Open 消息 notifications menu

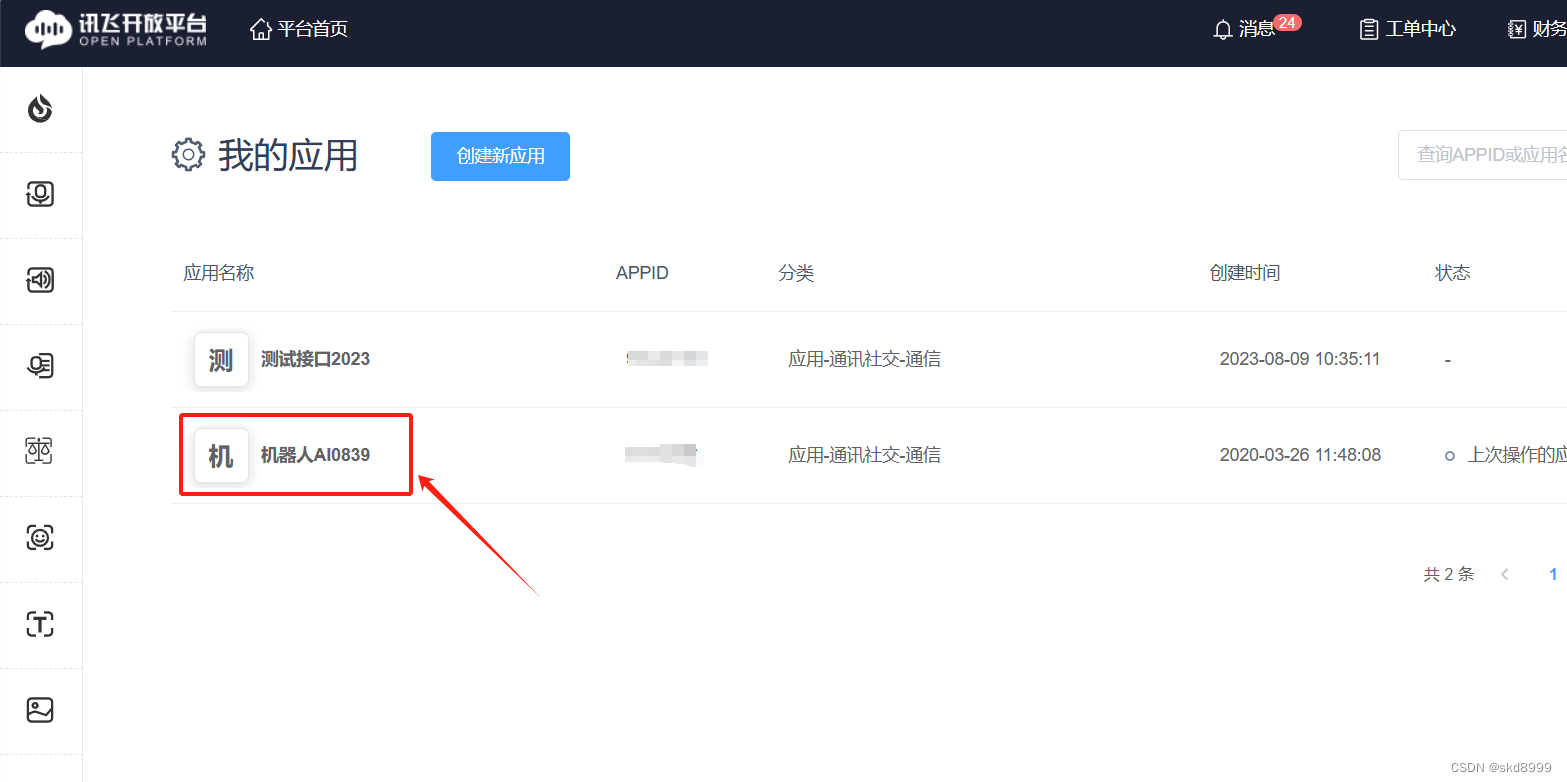[1257, 30]
